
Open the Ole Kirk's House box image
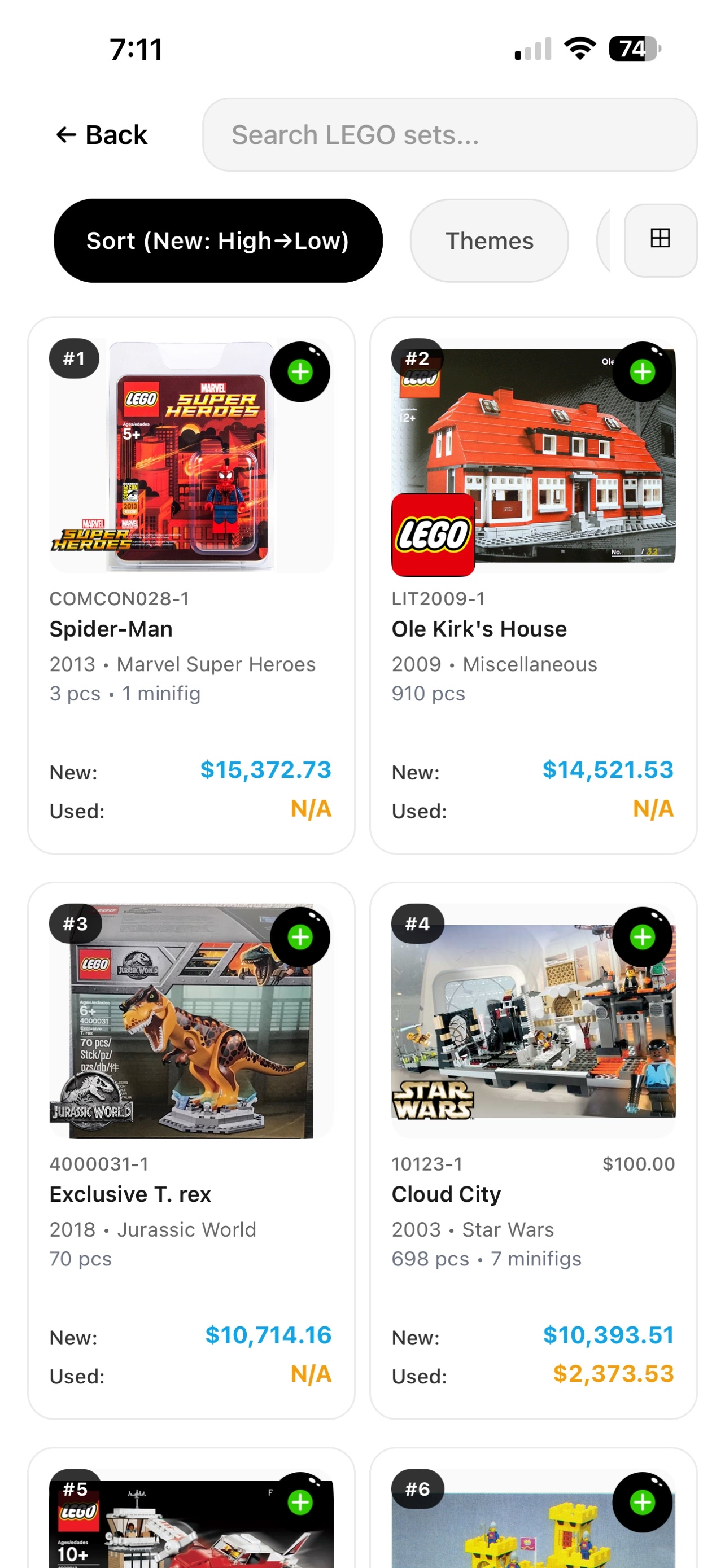coord(533,455)
